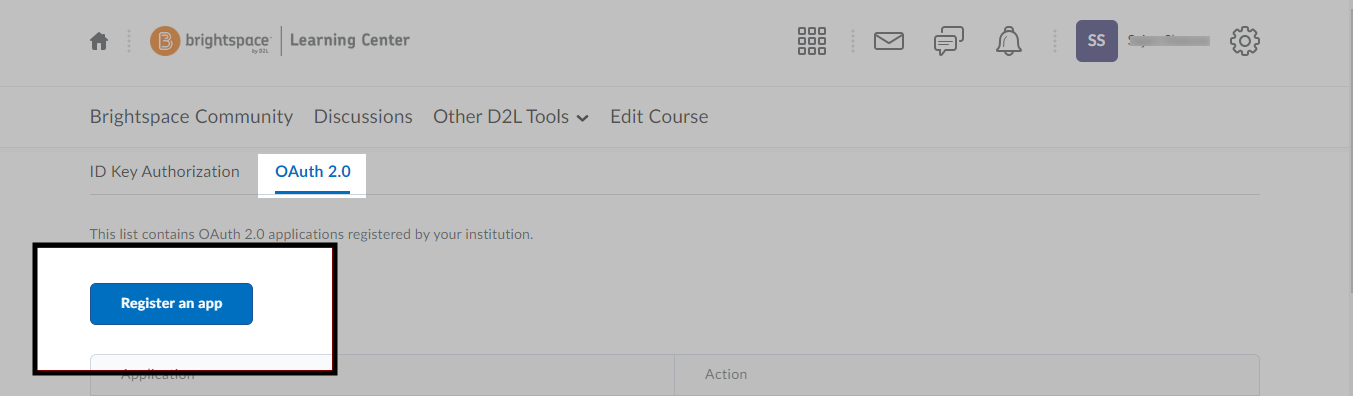The image size is (1353, 396).
Task: Click the Brightspace by D2L logo
Action: pyautogui.click(x=212, y=41)
